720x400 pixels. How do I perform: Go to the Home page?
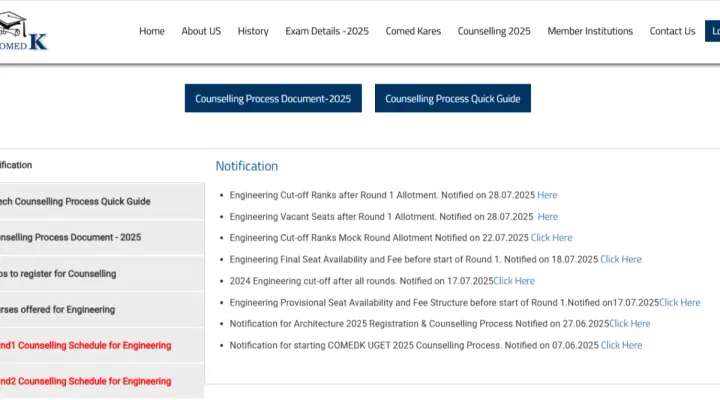point(152,31)
